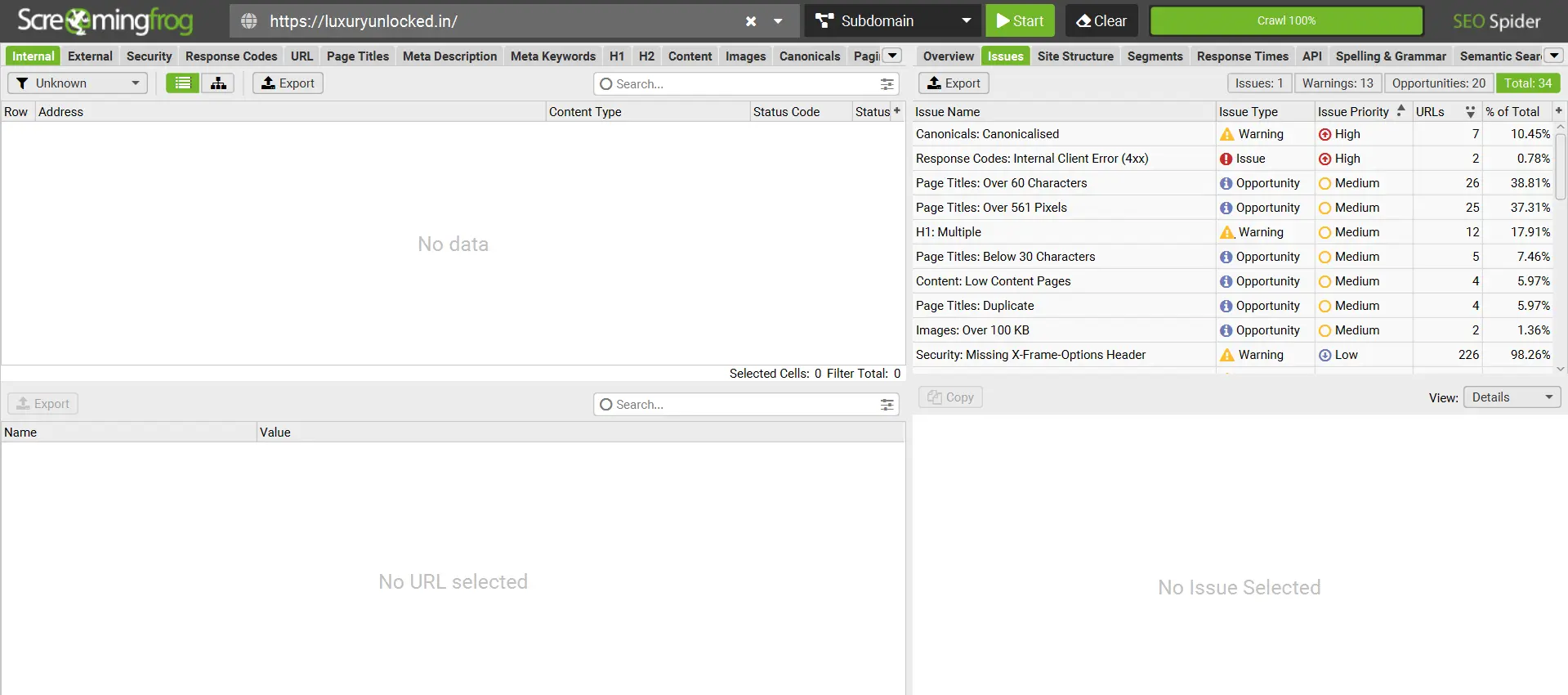Open the Spelling & Grammar tab
This screenshot has width=1568, height=695.
tap(1391, 56)
